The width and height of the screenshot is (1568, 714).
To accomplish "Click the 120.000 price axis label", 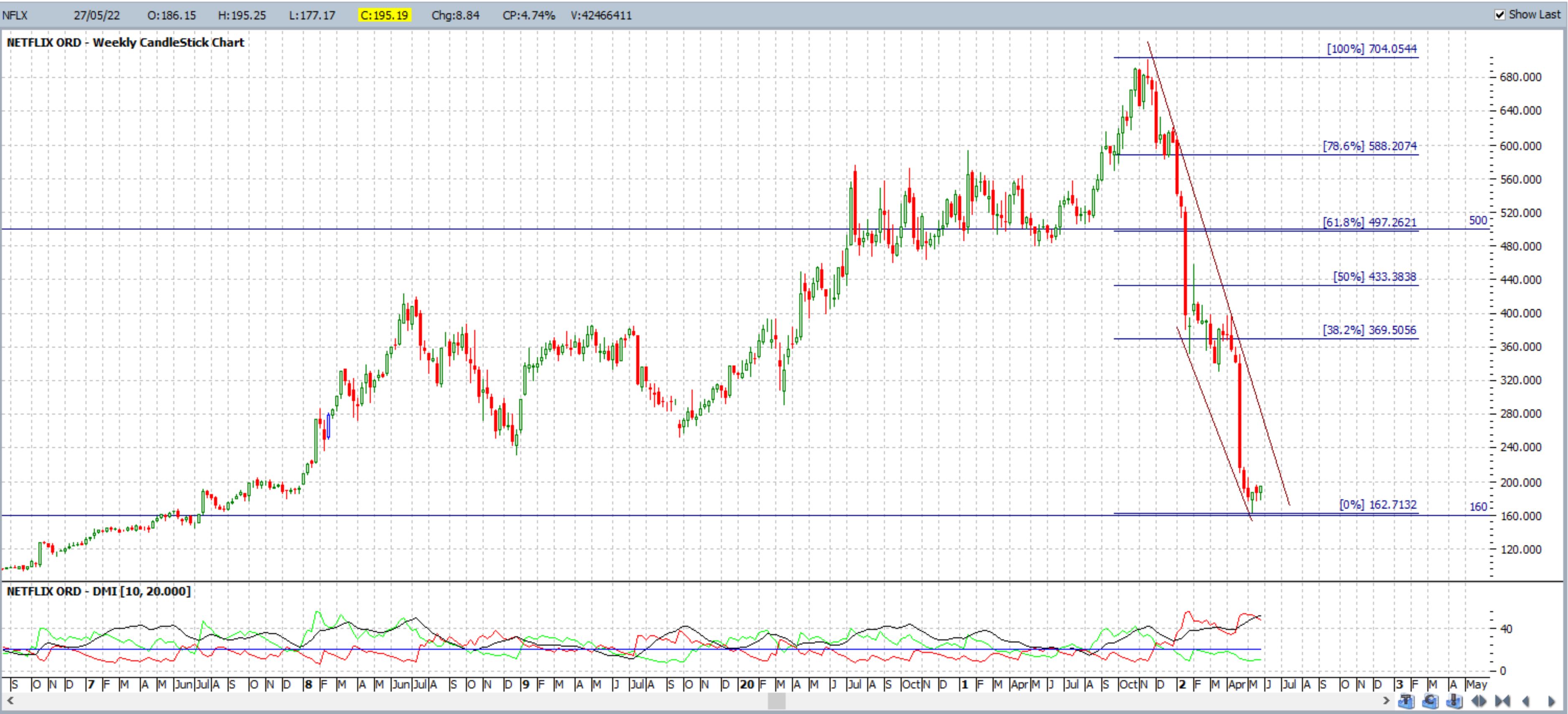I will [1522, 550].
